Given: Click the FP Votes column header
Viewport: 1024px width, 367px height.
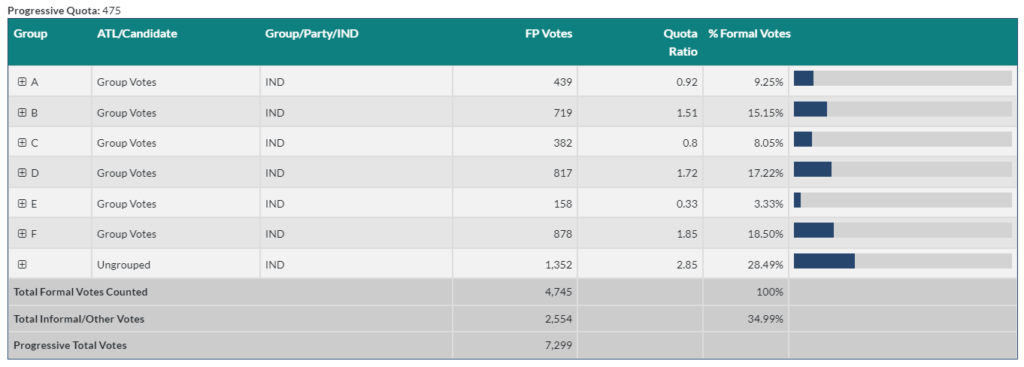Looking at the screenshot, I should tap(549, 34).
